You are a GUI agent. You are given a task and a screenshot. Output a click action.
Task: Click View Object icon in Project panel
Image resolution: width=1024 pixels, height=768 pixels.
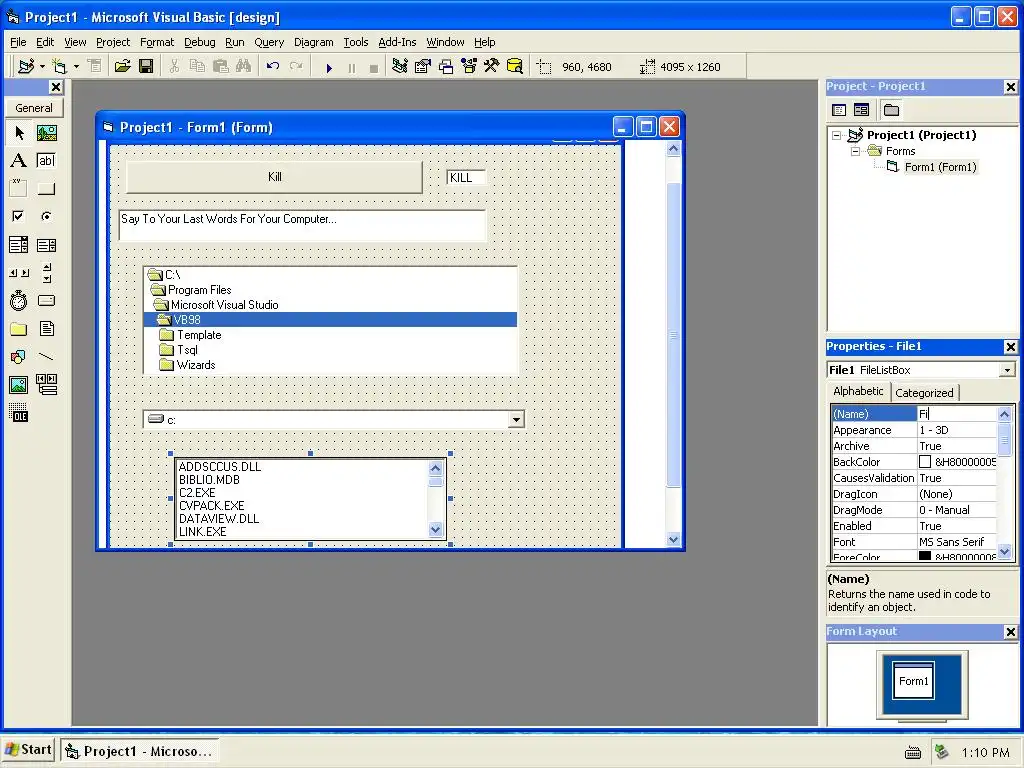pyautogui.click(x=861, y=110)
